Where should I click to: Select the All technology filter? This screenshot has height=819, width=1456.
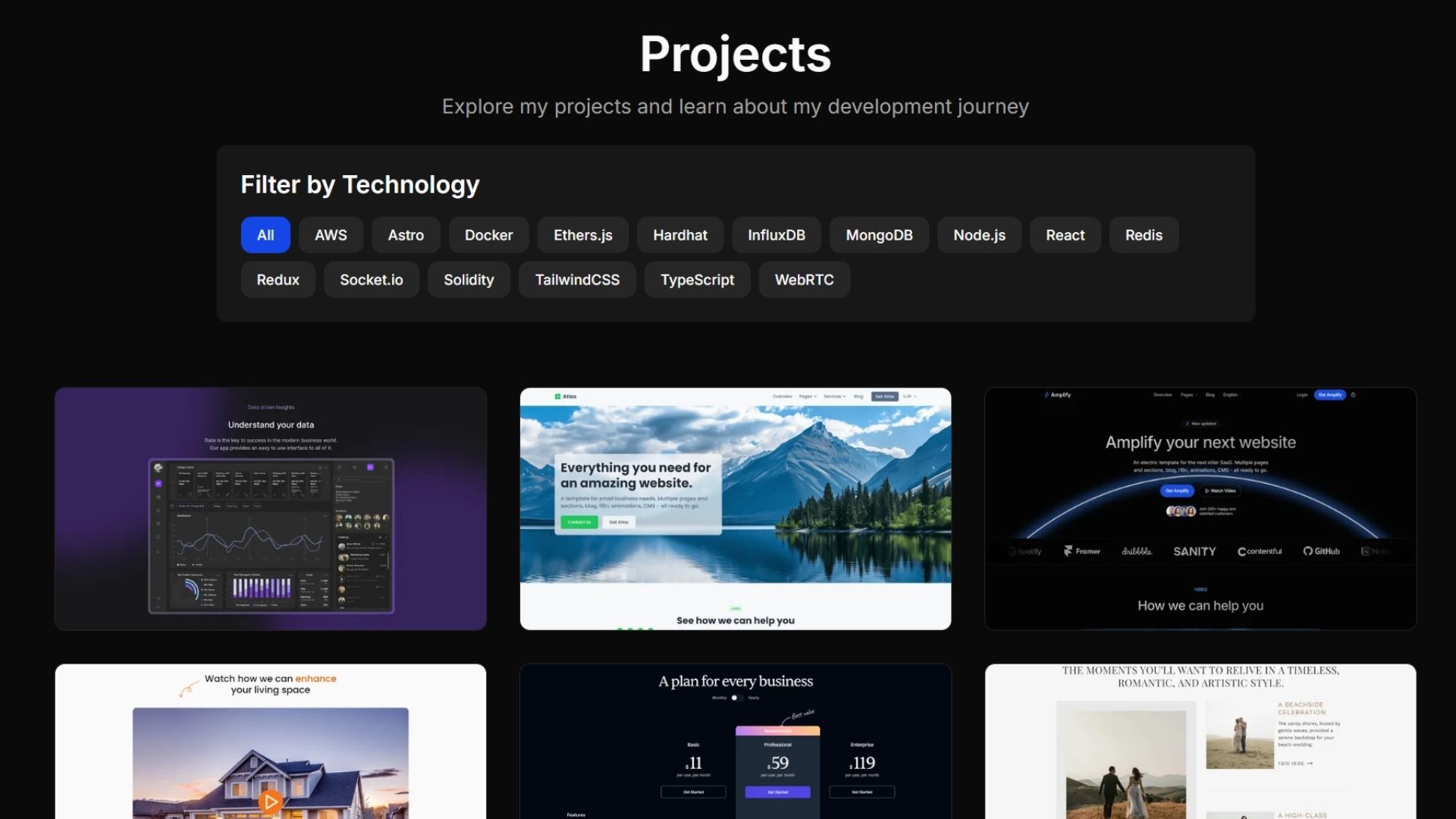265,235
